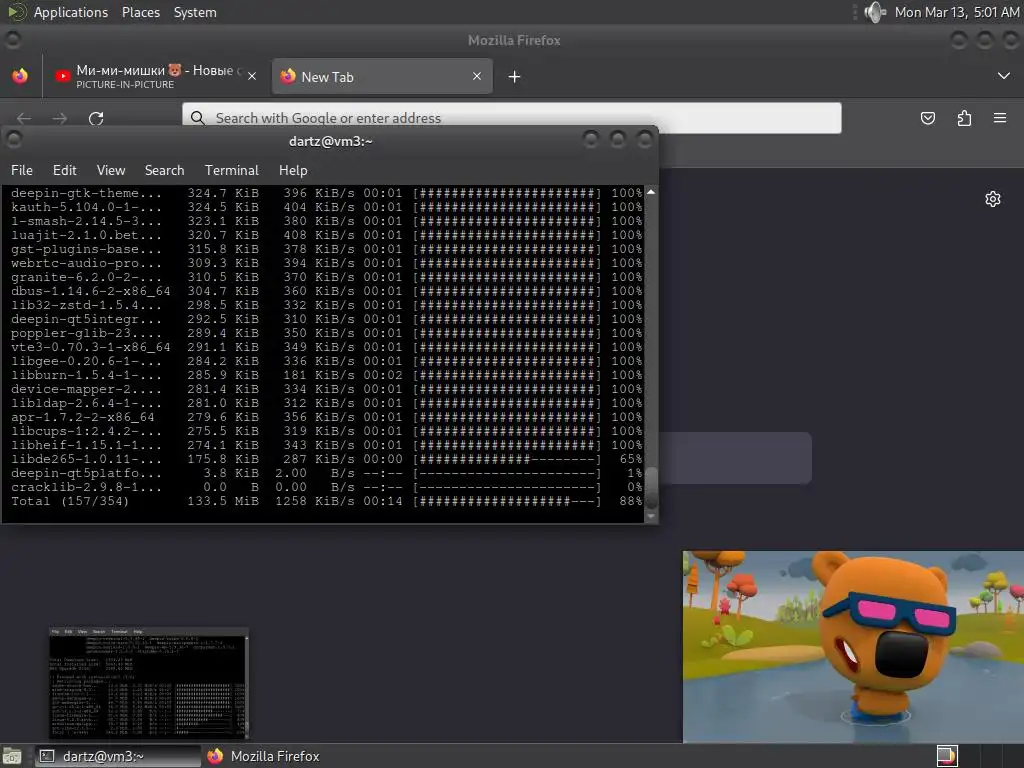This screenshot has width=1024, height=768.
Task: Open the Extensions puzzle icon
Action: pos(965,118)
